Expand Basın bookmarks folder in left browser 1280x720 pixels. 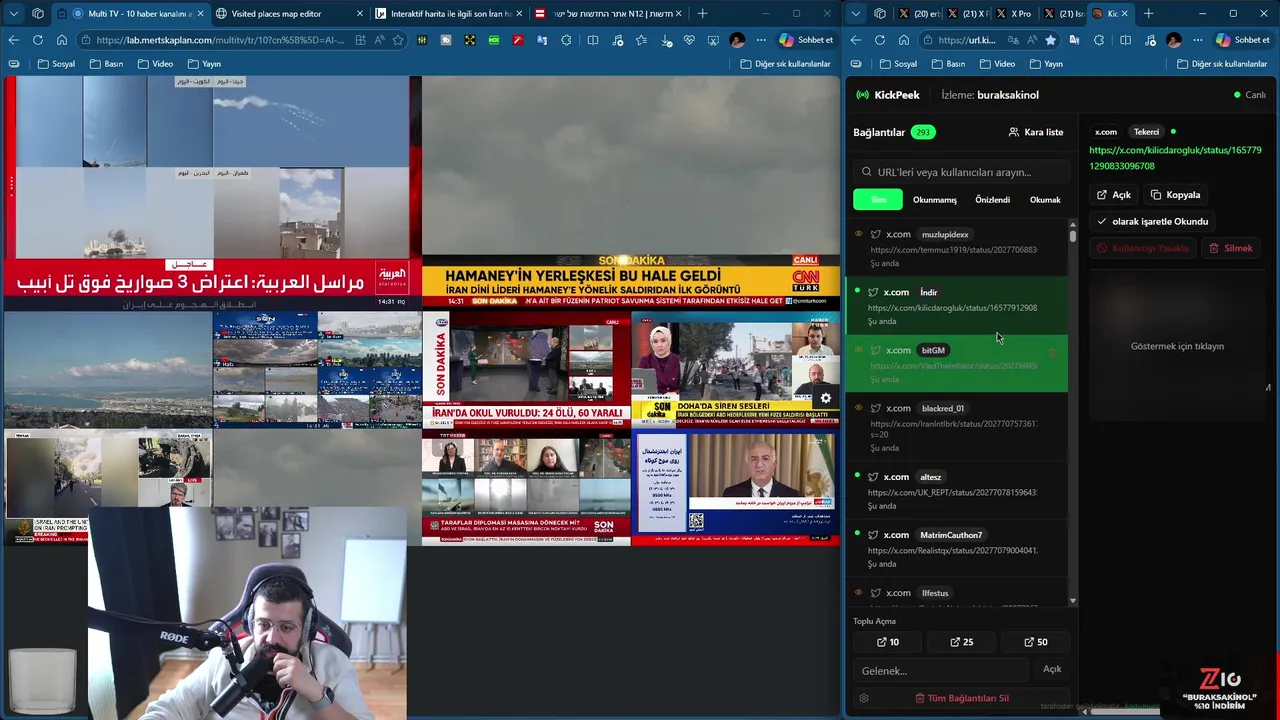tap(107, 64)
